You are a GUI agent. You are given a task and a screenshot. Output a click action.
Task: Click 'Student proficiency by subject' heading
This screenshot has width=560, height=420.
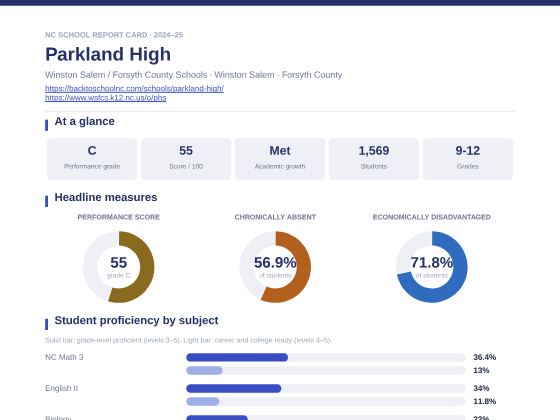click(136, 320)
